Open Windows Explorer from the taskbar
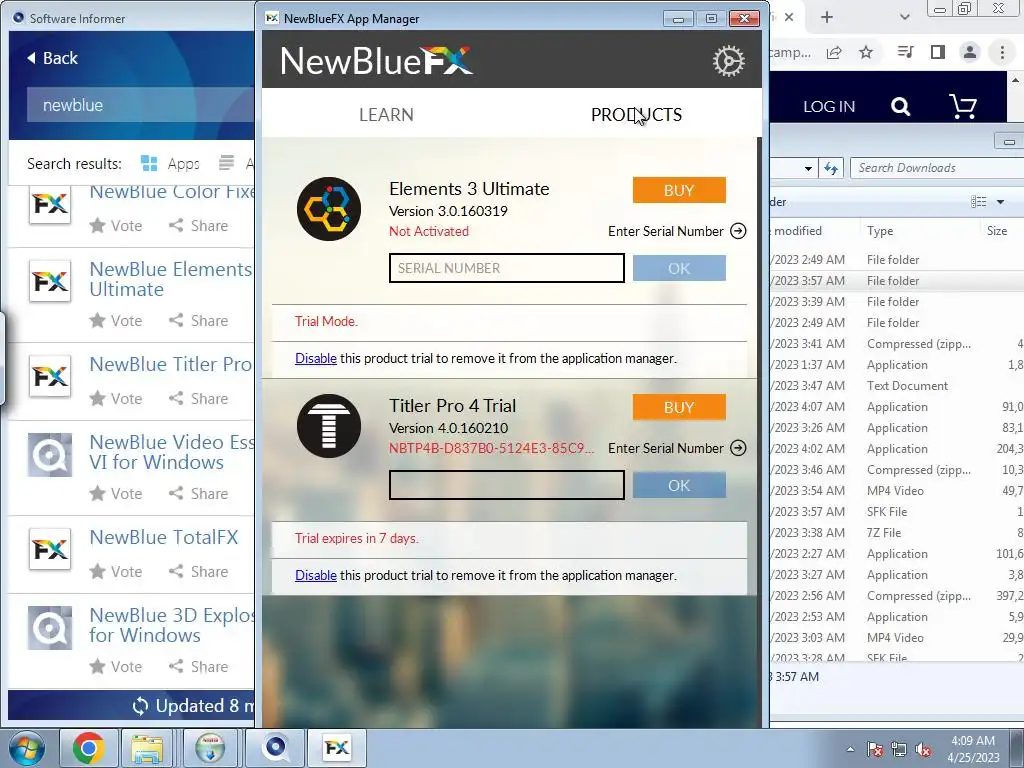 tap(148, 748)
